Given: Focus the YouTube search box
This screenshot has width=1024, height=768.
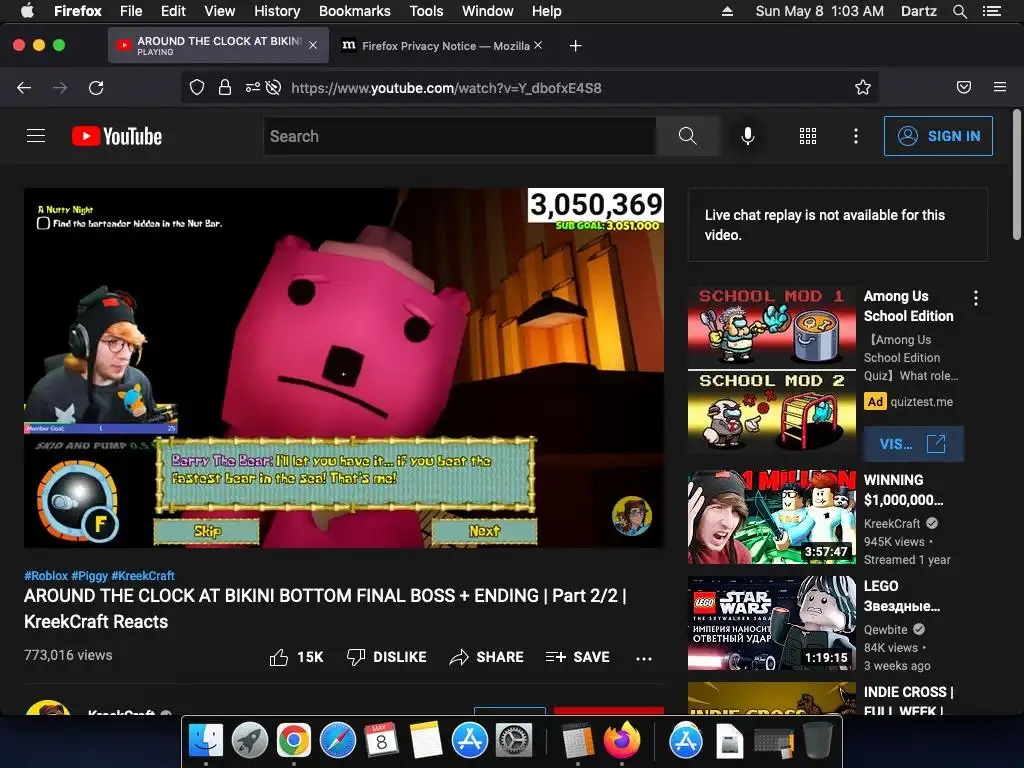Looking at the screenshot, I should [x=460, y=136].
